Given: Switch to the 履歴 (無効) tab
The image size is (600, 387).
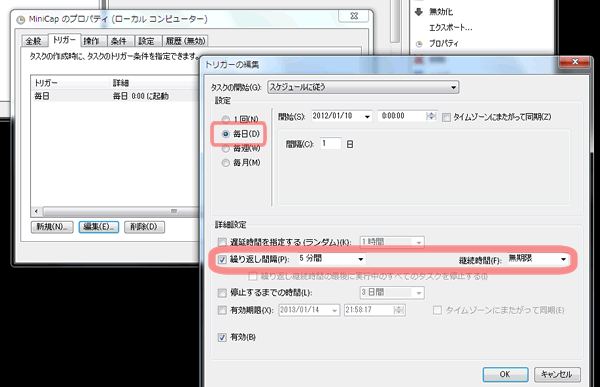Looking at the screenshot, I should (x=186, y=41).
